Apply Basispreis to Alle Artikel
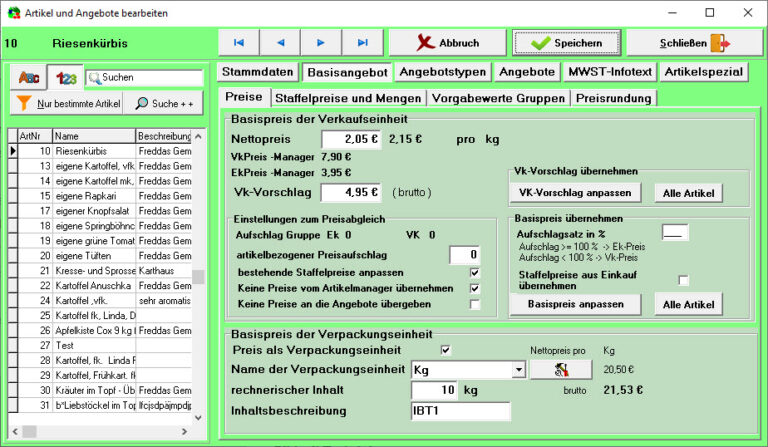This screenshot has height=447, width=768. tap(688, 305)
